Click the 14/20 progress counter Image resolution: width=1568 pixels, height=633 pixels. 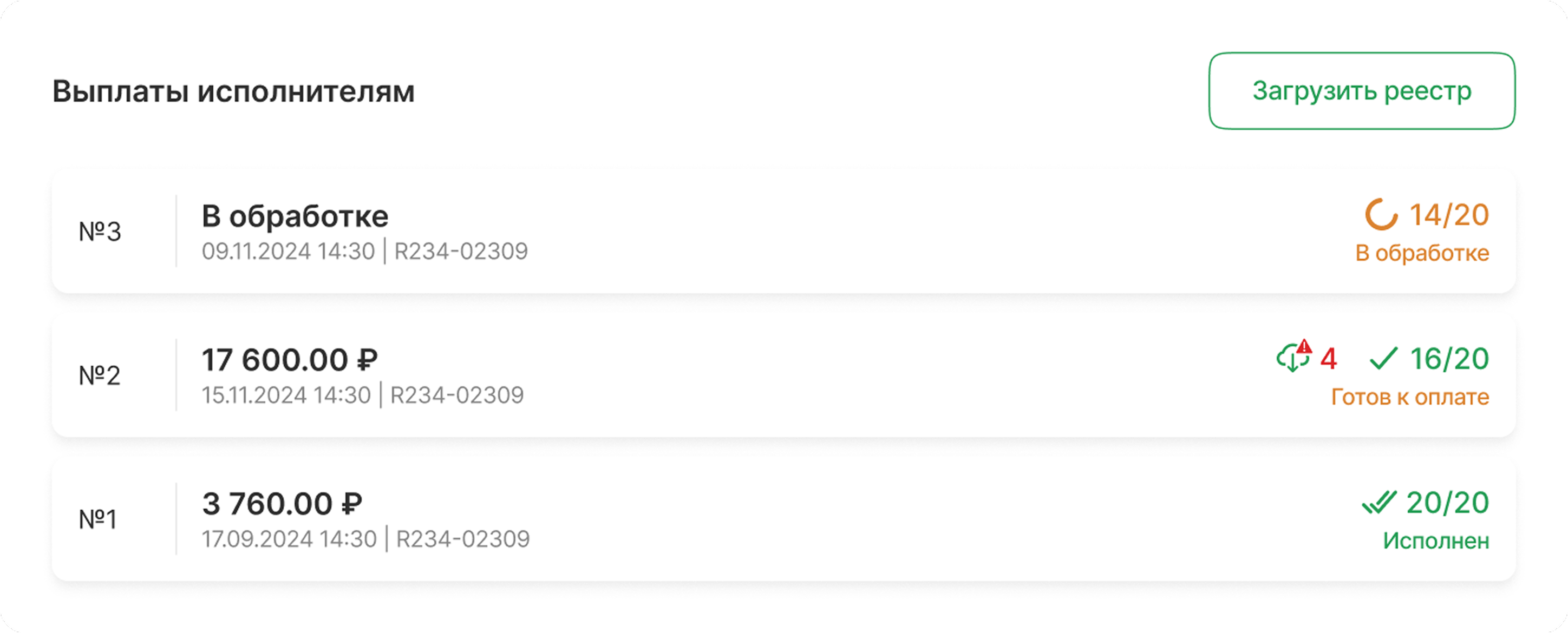(1449, 215)
